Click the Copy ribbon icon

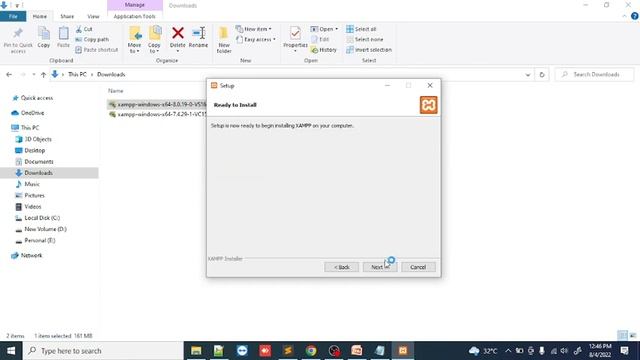point(44,38)
